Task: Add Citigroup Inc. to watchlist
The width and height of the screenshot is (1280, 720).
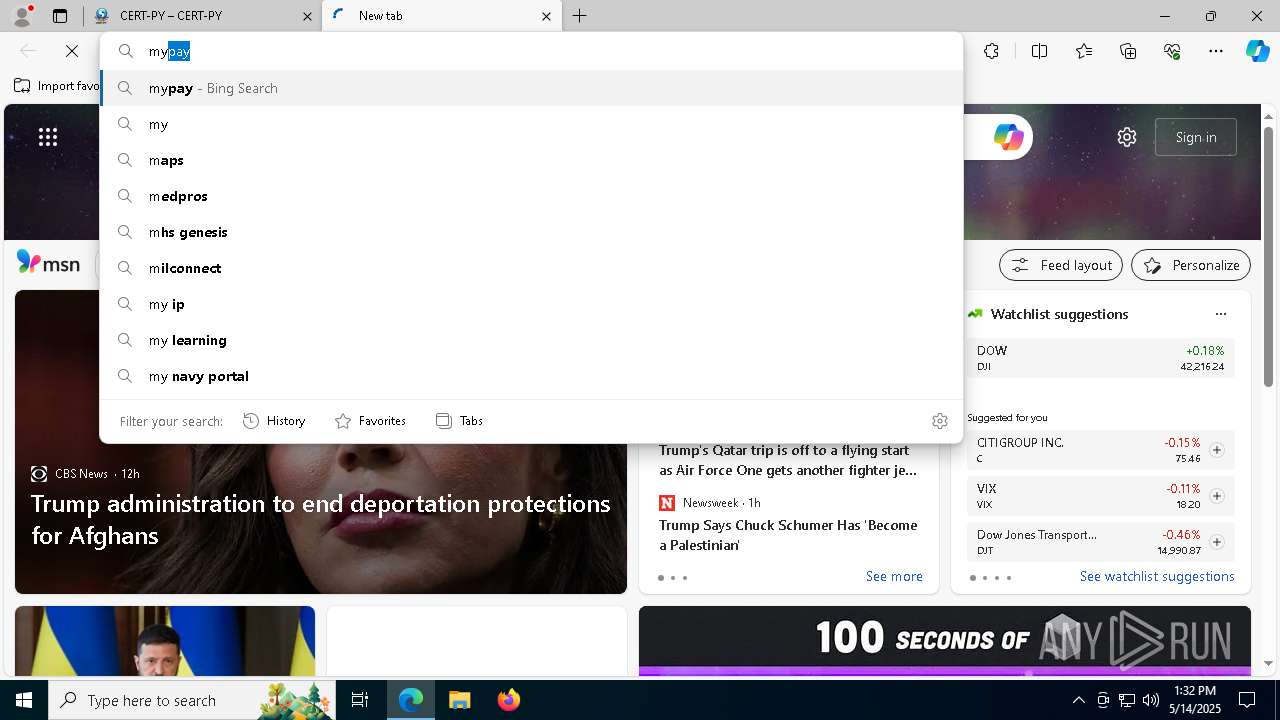Action: (1216, 450)
